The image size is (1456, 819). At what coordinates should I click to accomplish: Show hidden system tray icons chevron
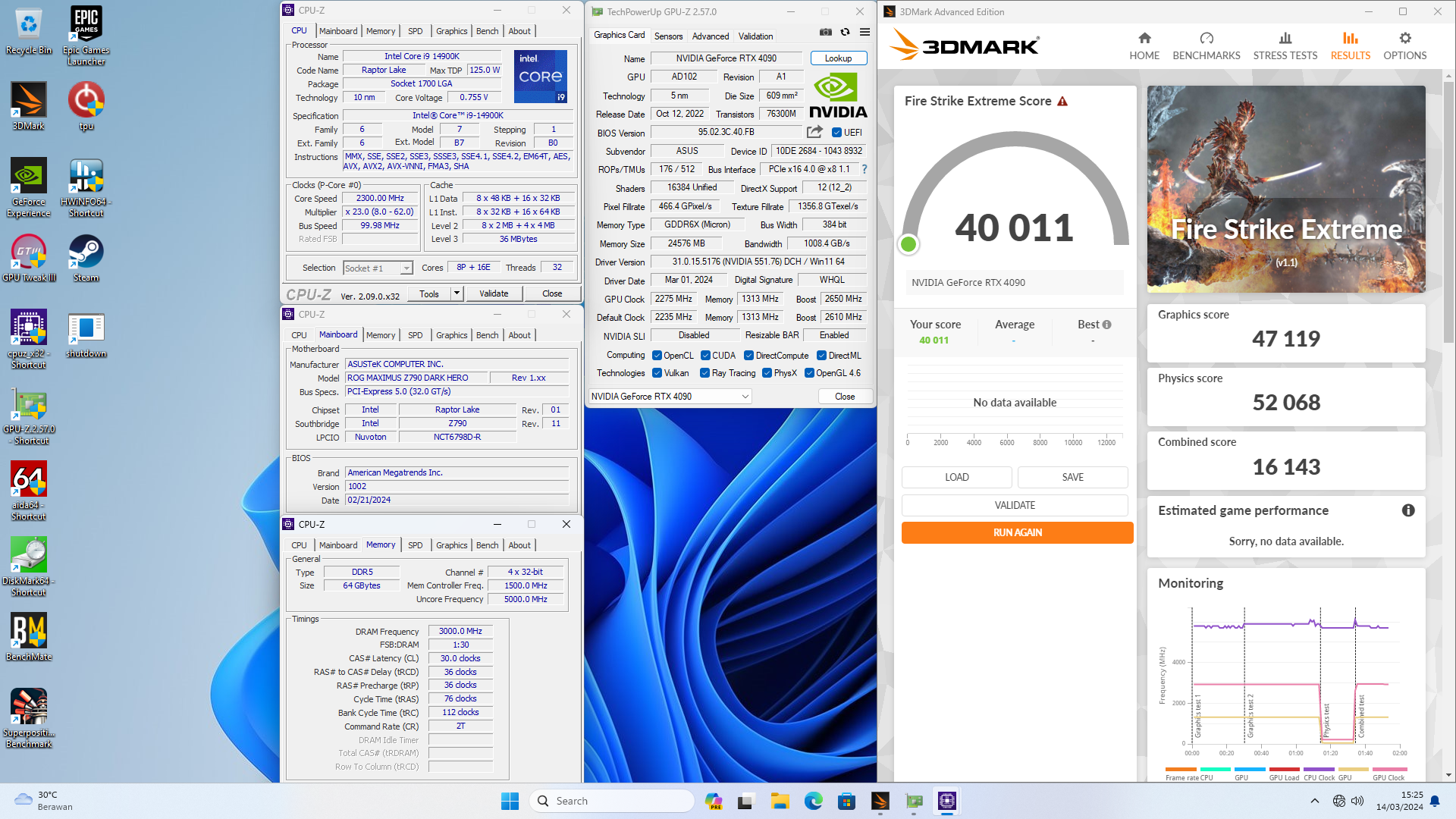1315,801
